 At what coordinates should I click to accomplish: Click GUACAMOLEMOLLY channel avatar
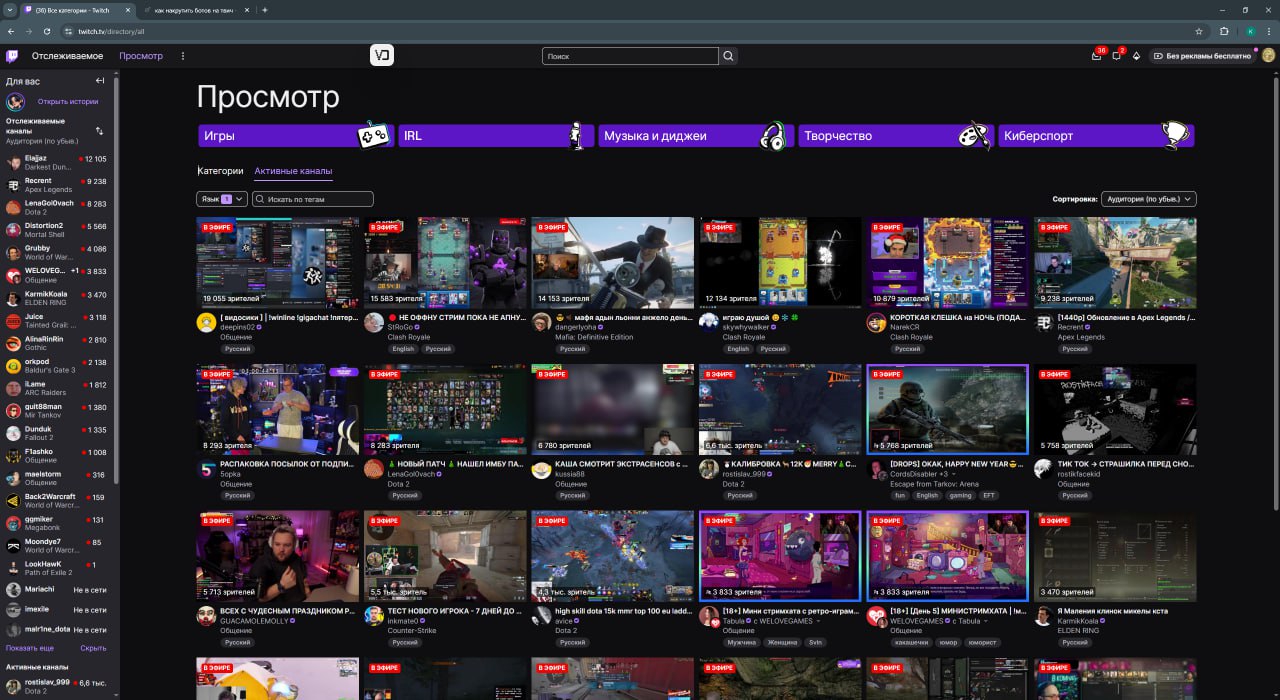(206, 615)
